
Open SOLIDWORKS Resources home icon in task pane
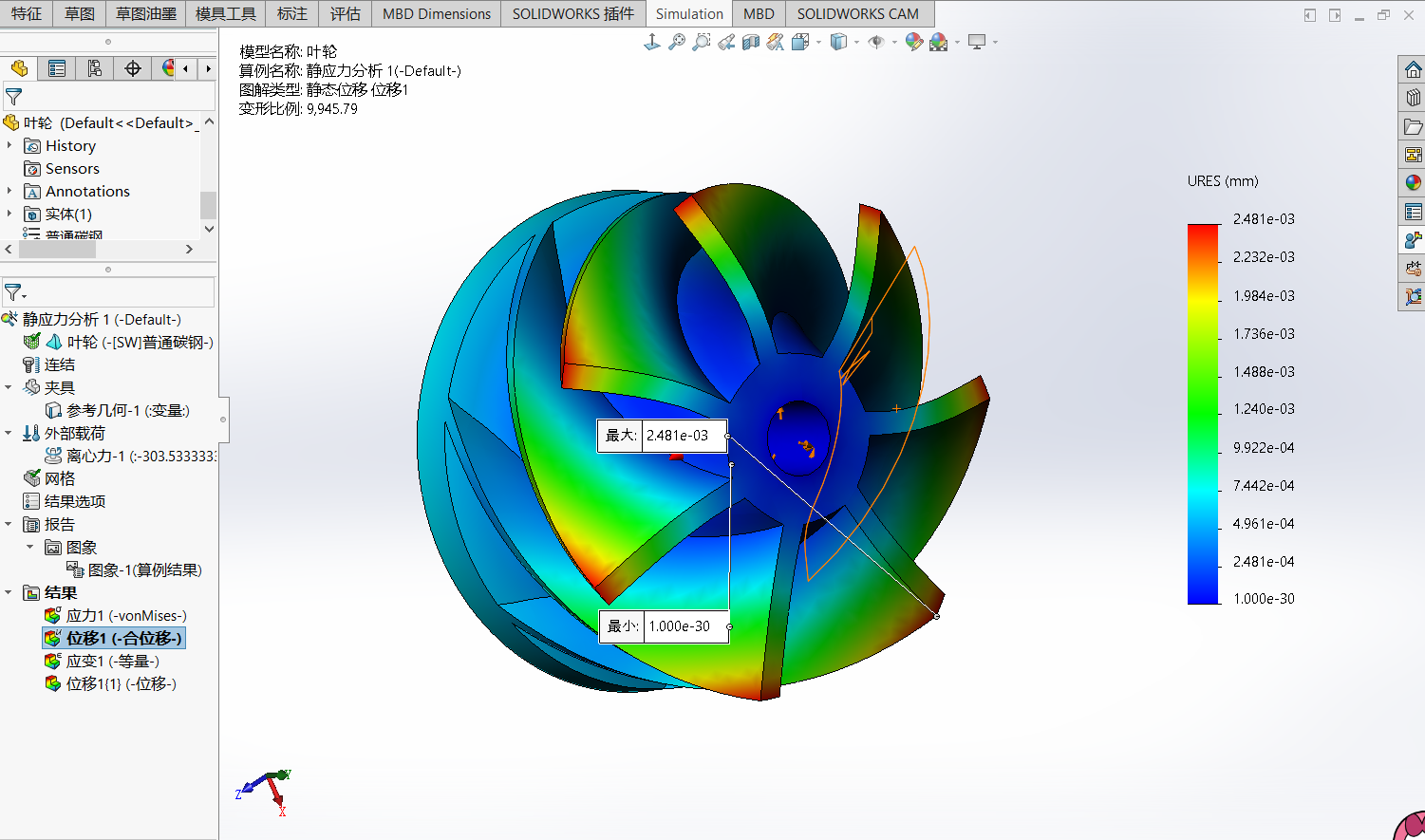click(x=1413, y=69)
